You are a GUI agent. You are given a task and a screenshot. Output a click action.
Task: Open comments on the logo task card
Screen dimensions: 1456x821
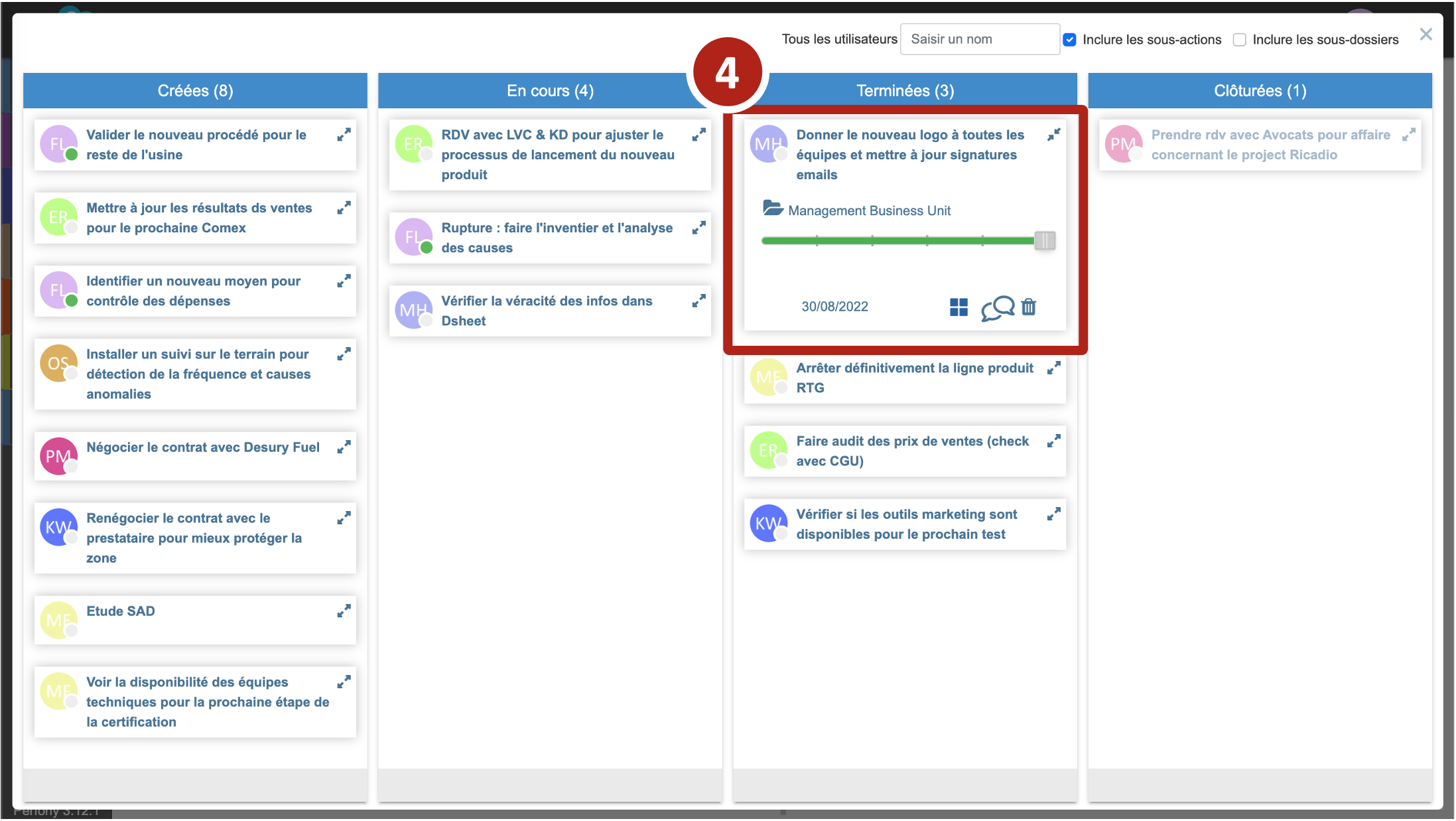coord(998,308)
